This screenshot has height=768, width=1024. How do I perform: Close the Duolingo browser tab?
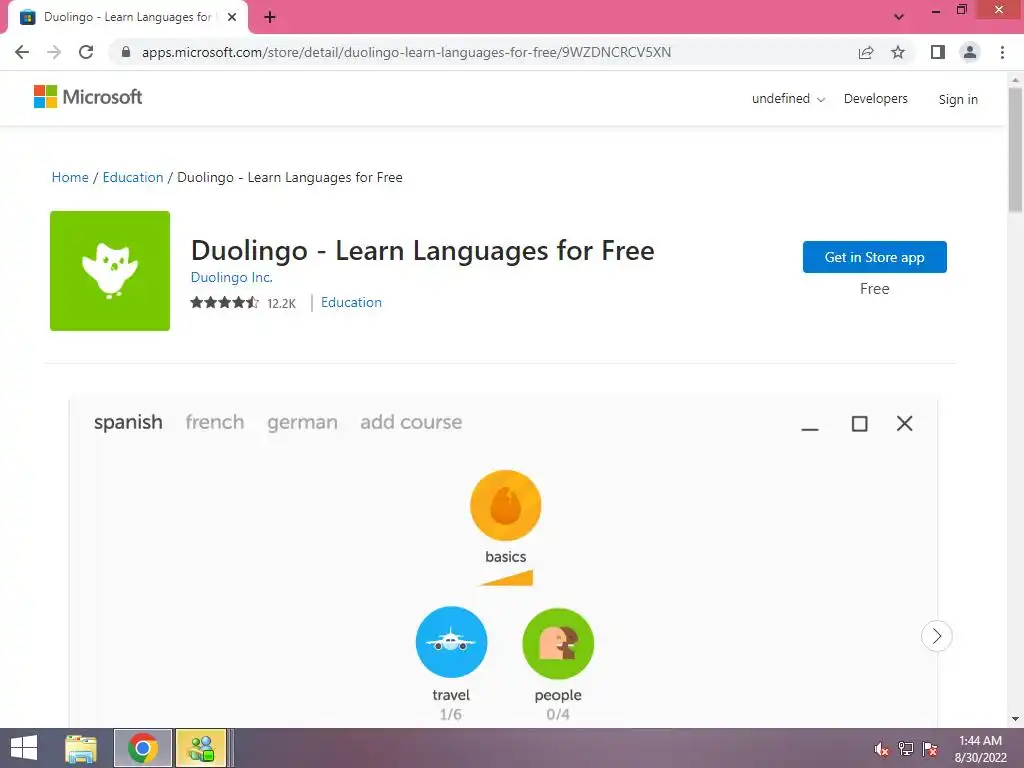point(232,17)
